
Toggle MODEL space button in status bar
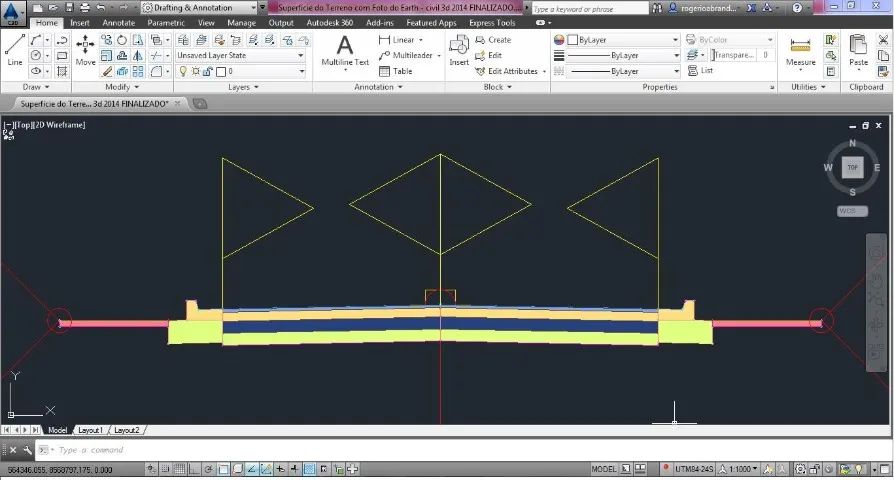(x=604, y=469)
